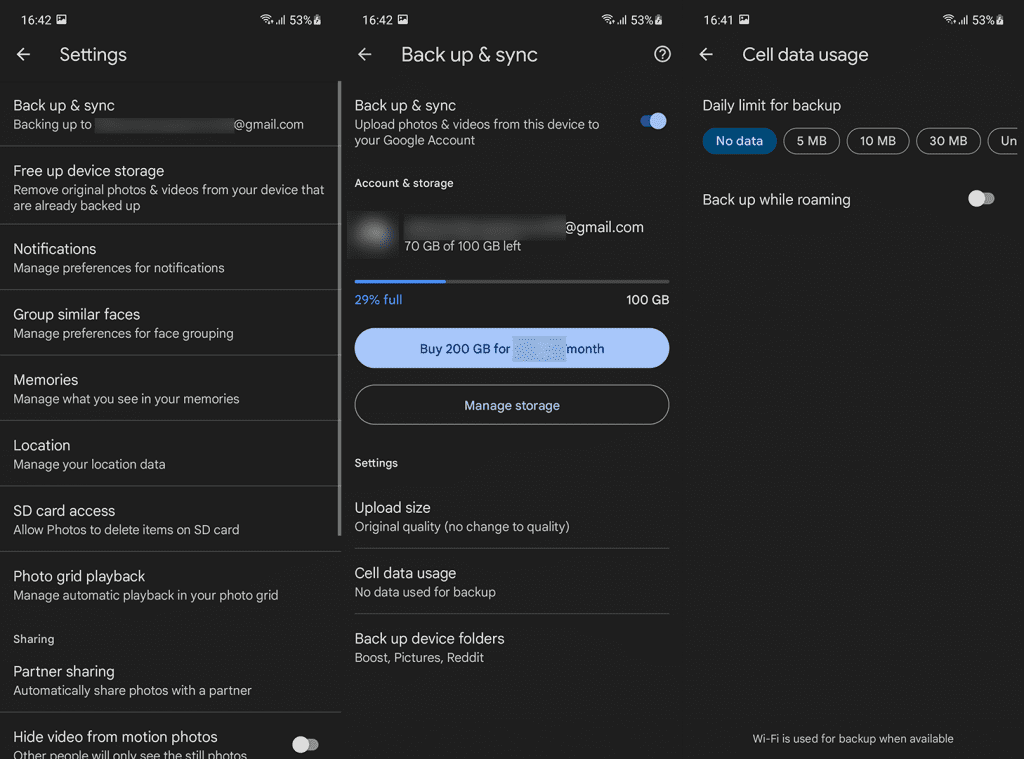This screenshot has height=759, width=1024.
Task: Tap battery icon in Cell data usage status bar
Action: point(1000,20)
